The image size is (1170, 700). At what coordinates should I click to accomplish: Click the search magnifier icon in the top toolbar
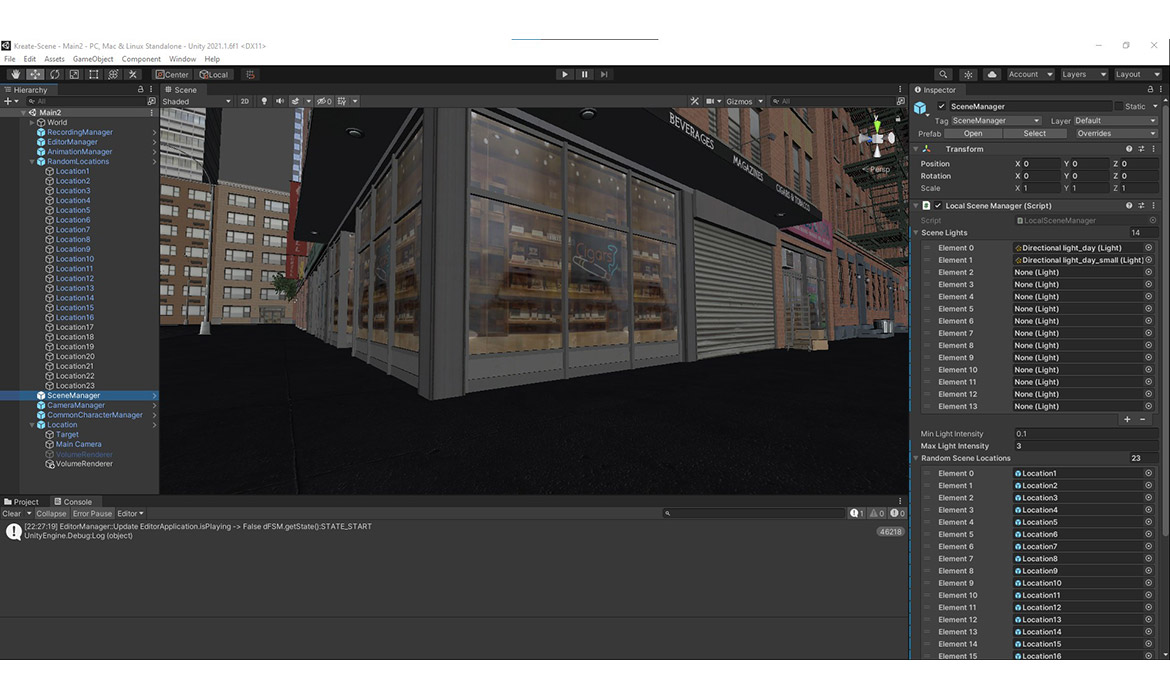943,74
